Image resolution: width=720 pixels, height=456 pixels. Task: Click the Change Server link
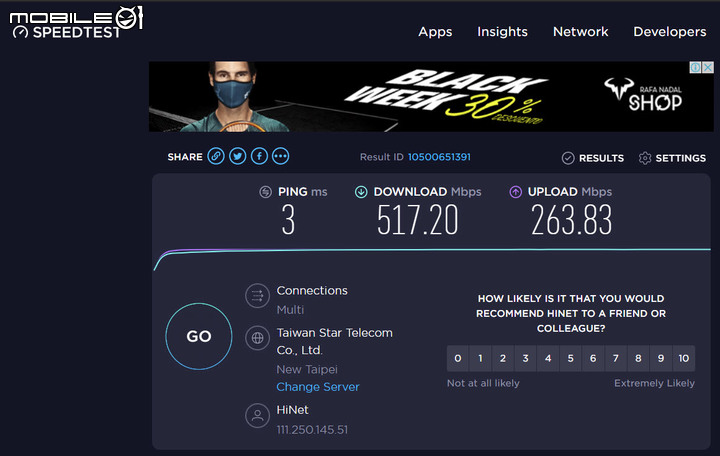click(318, 387)
